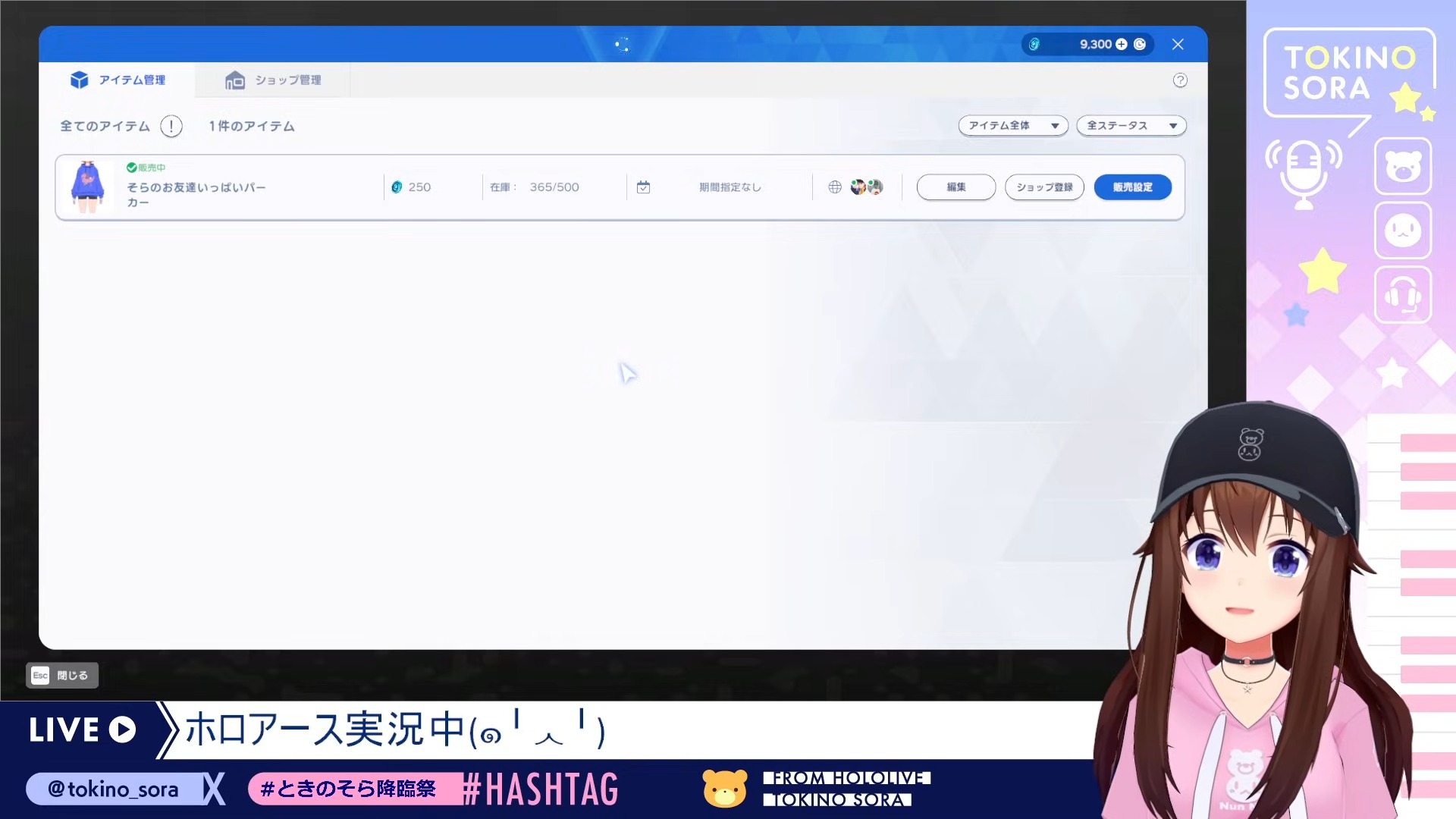This screenshot has height=819, width=1456.
Task: Open the アイテム管理 tab
Action: (118, 80)
